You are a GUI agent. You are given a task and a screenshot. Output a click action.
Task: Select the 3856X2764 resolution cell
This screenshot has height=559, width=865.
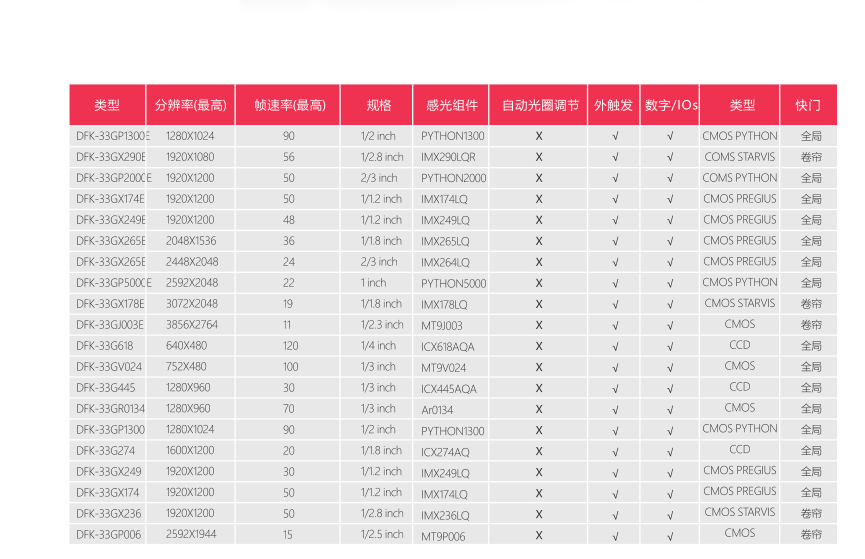point(191,325)
